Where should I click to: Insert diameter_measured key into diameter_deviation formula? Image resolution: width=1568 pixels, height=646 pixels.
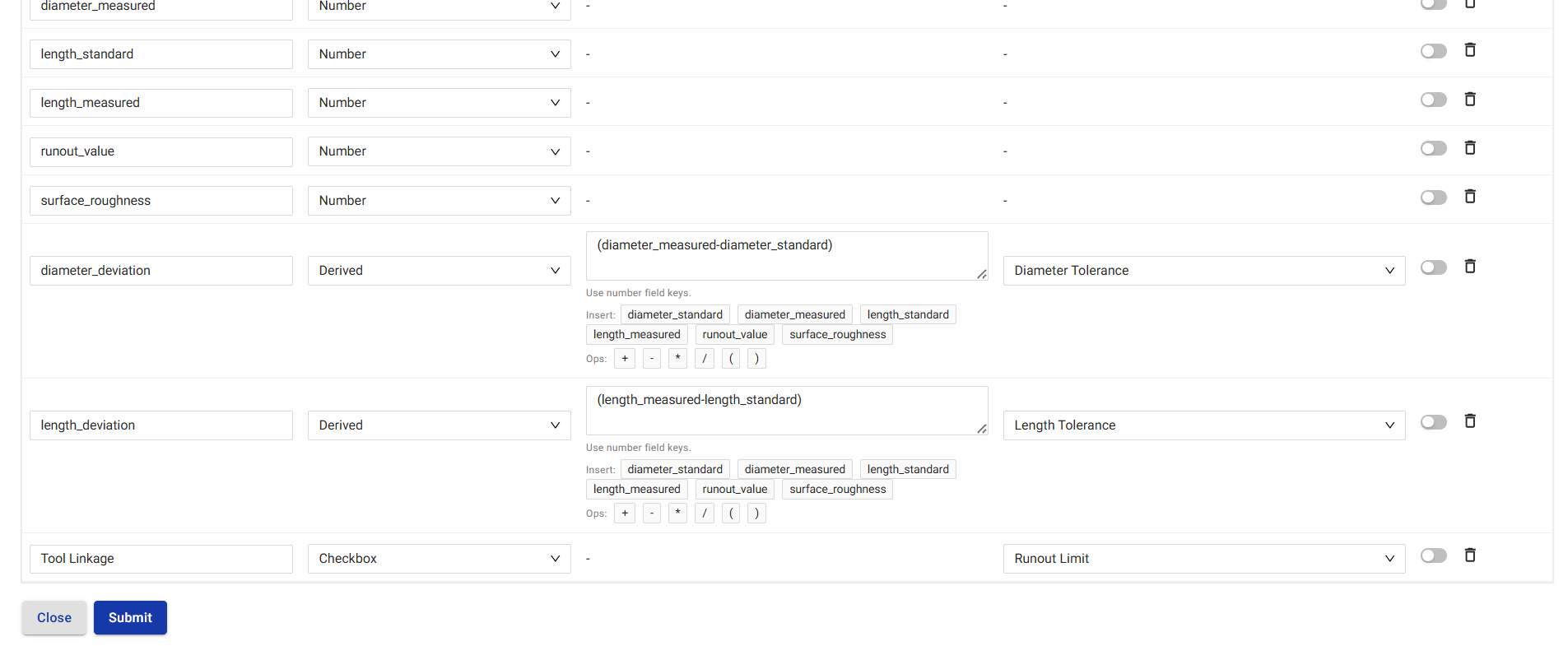pos(794,315)
